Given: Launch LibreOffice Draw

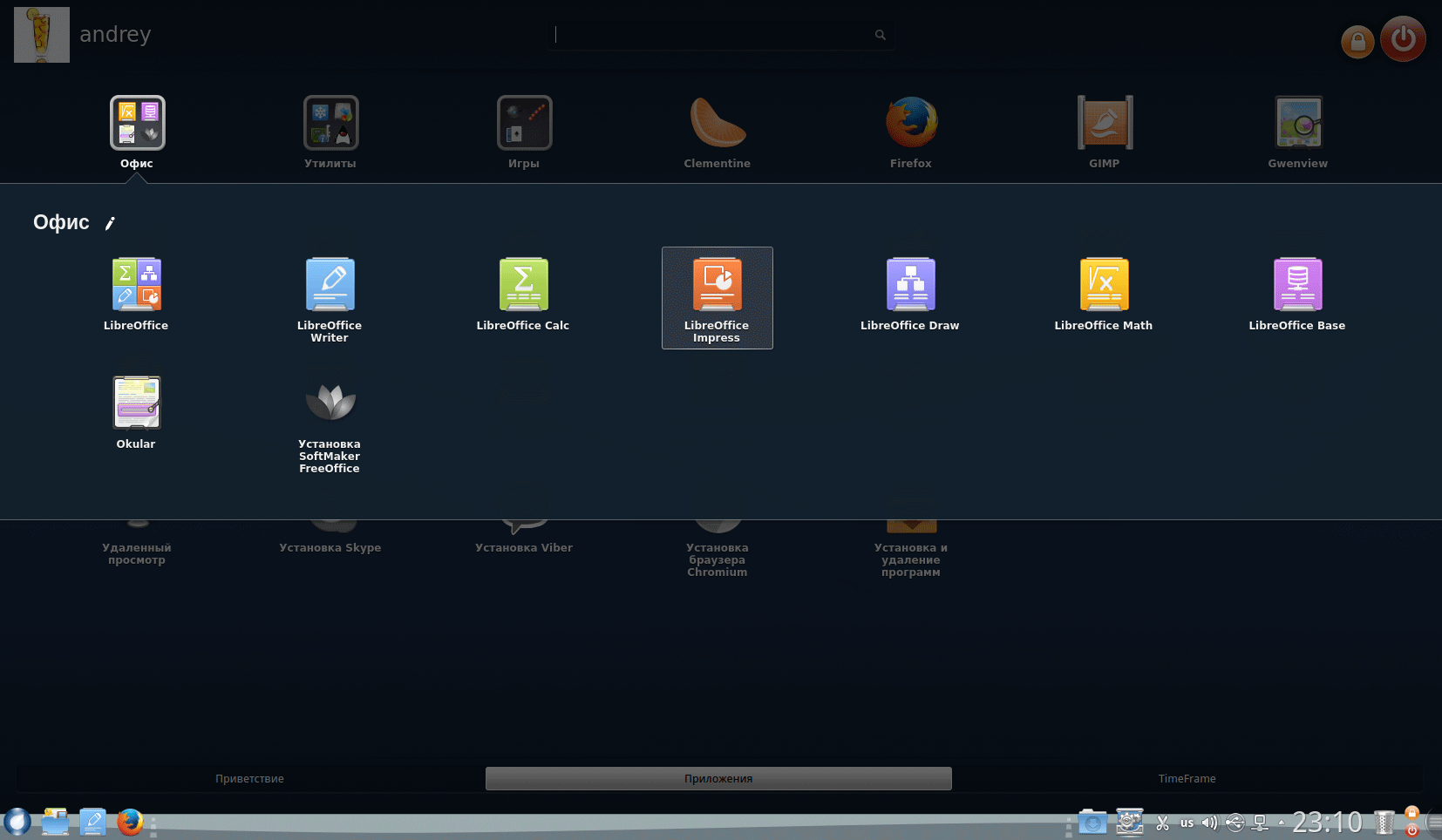Looking at the screenshot, I should point(911,285).
